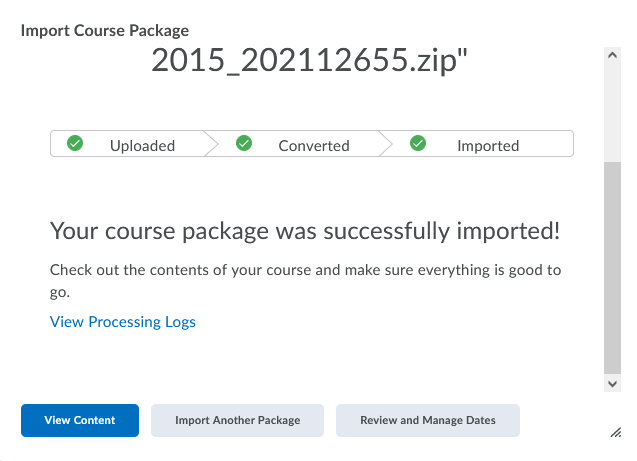Select the Imported step label
The width and height of the screenshot is (637, 461).
pos(488,146)
